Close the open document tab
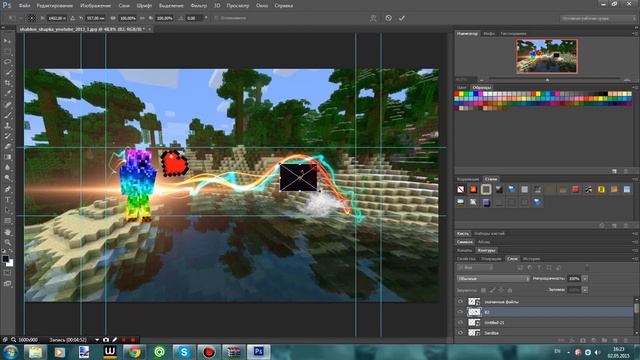640x360 pixels. (x=149, y=29)
